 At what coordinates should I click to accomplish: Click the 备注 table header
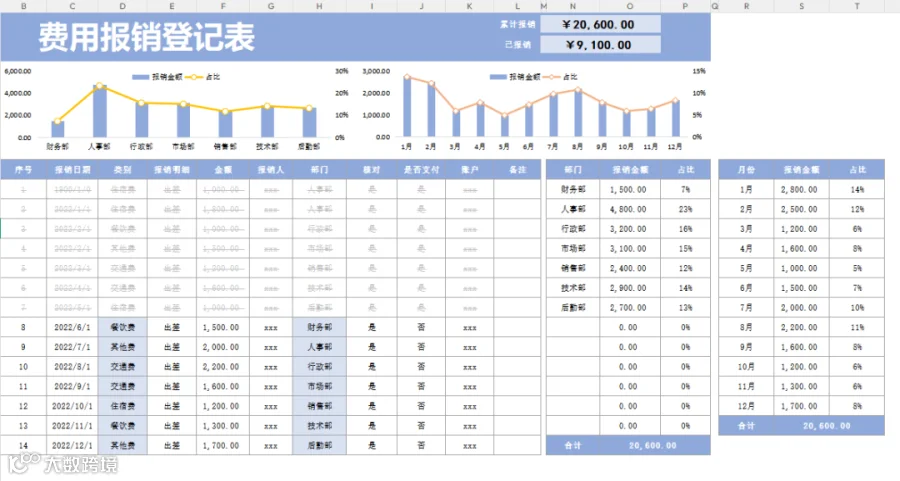tap(517, 169)
